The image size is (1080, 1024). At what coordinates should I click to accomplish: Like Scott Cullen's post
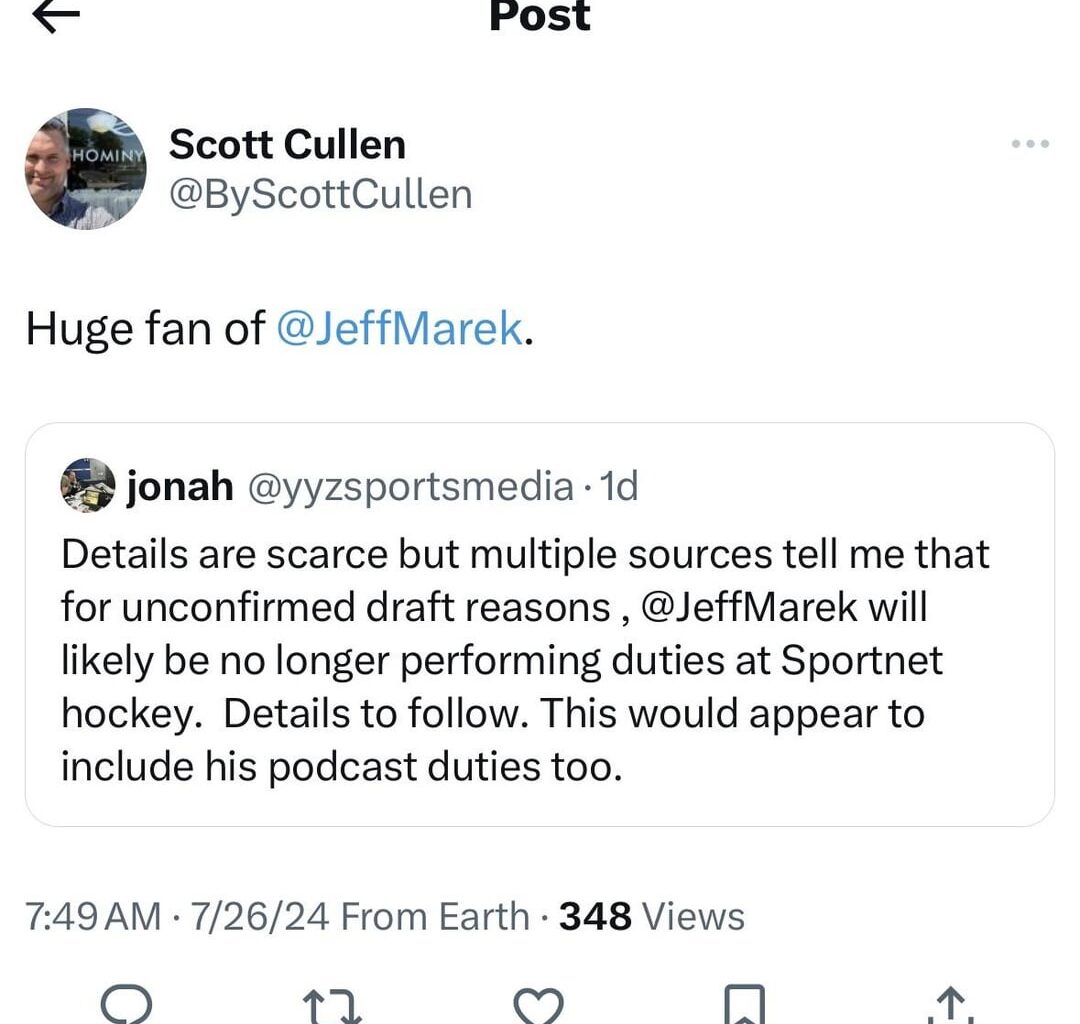[x=539, y=1005]
